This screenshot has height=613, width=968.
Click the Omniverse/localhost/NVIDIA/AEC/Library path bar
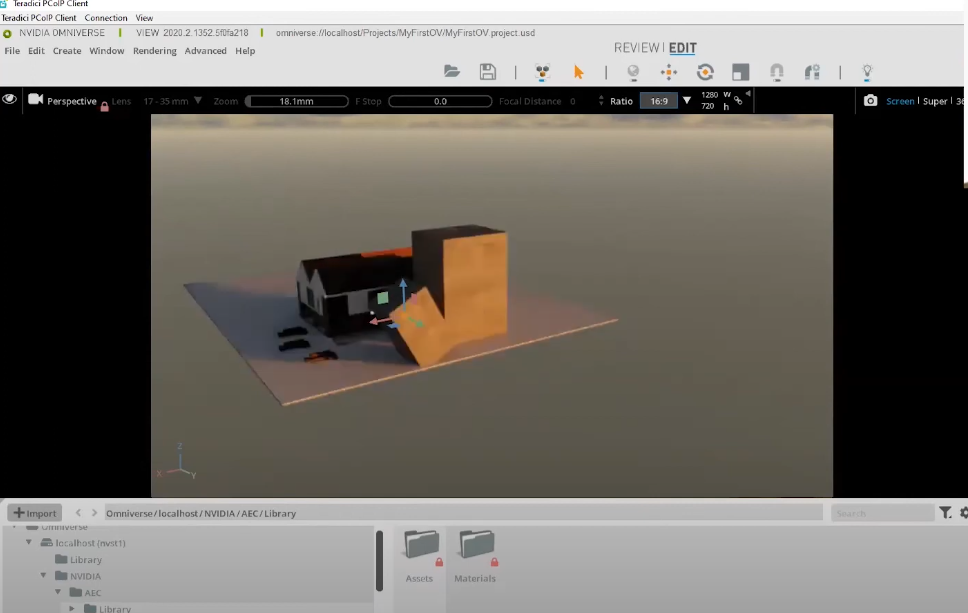(463, 512)
